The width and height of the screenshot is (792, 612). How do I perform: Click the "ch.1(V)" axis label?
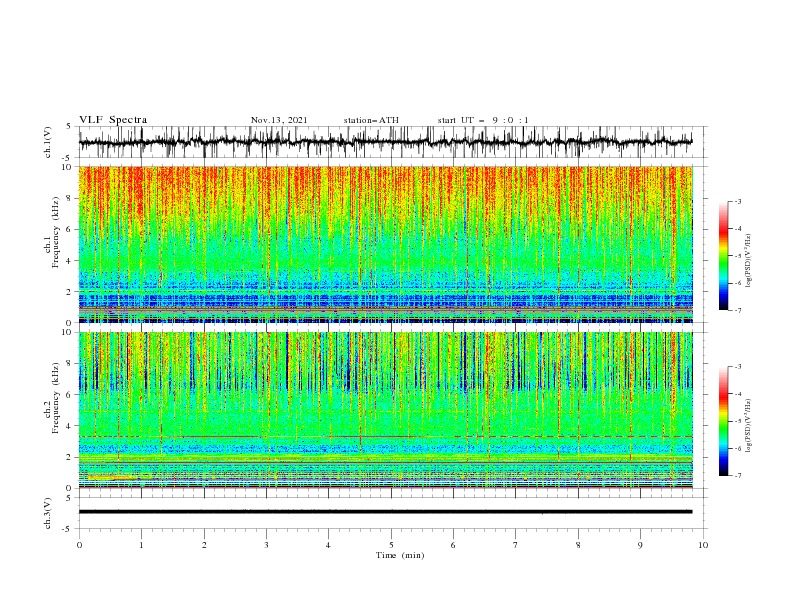[47, 142]
